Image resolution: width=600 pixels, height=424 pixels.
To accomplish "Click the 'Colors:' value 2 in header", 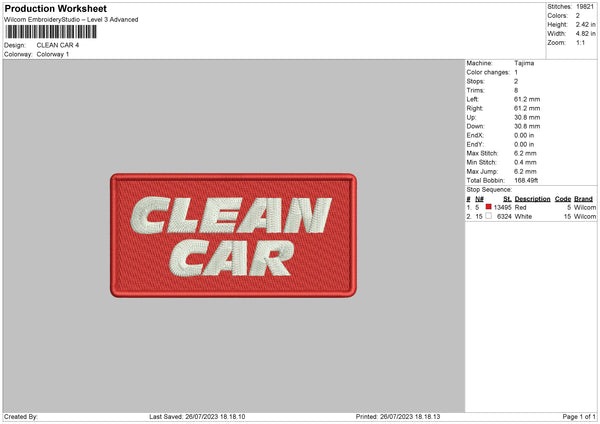I will (578, 16).
